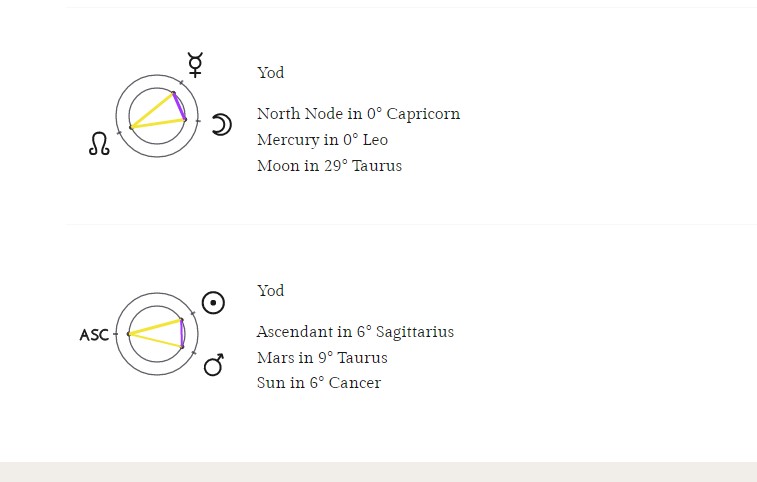This screenshot has height=482, width=757.
Task: Select the first Yod circular chart diagram
Action: click(157, 116)
